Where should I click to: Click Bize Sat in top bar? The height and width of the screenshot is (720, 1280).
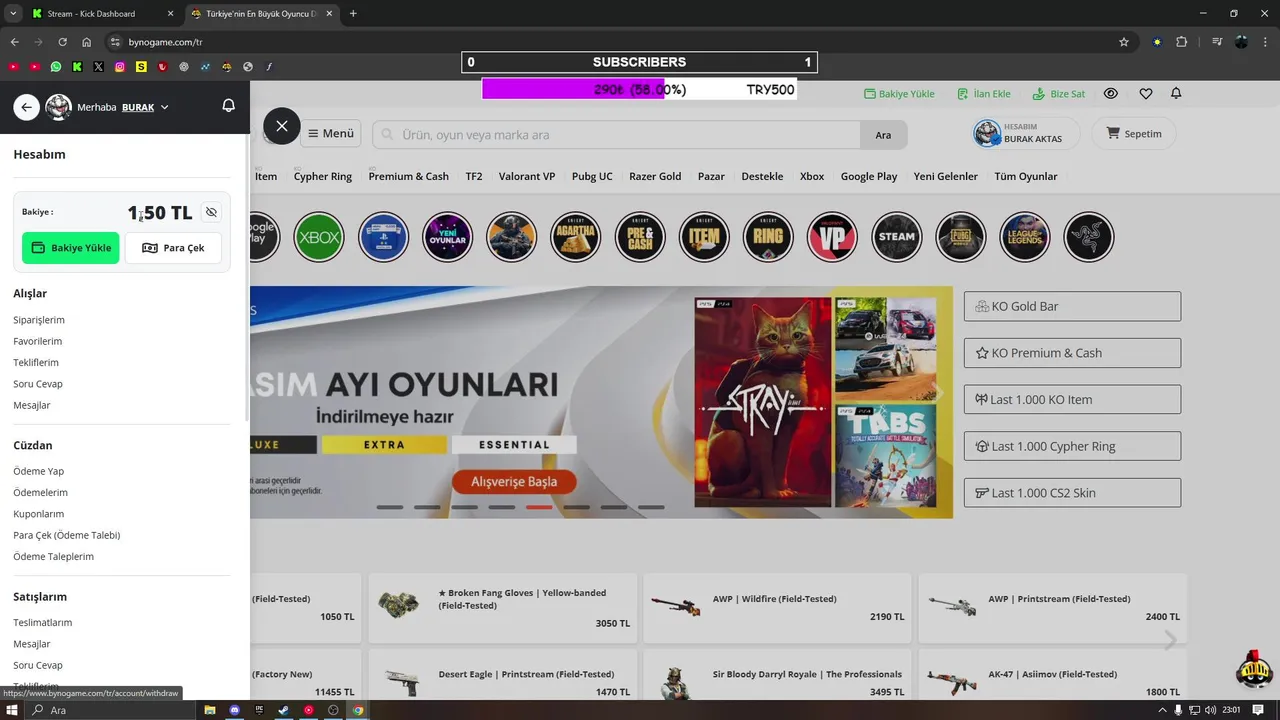point(1059,94)
